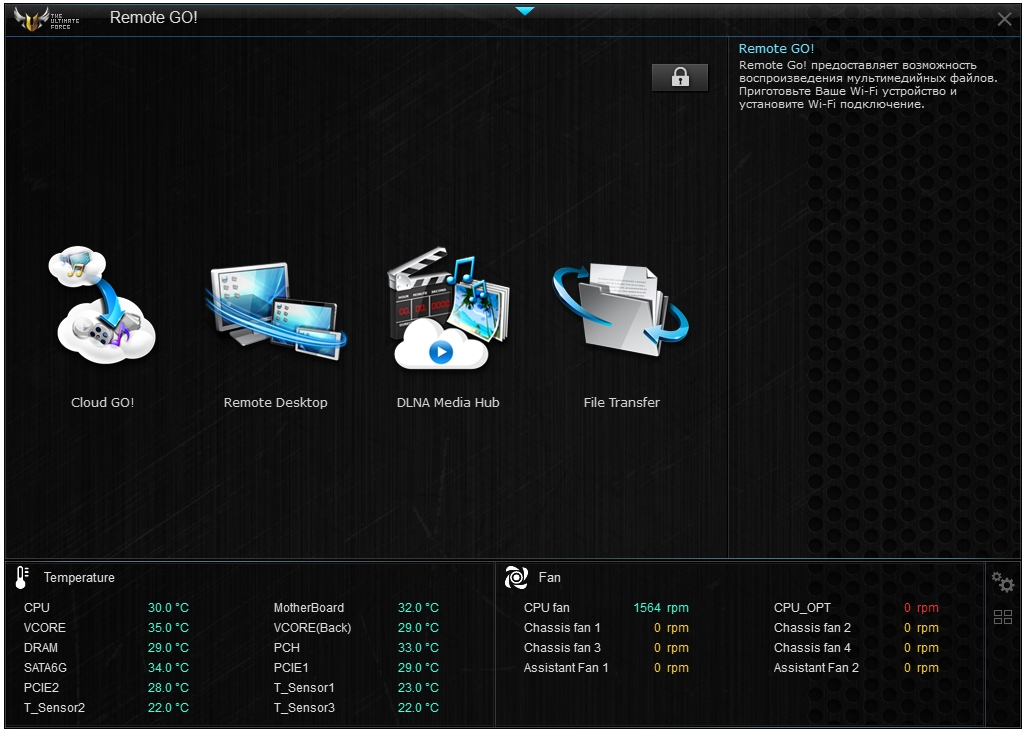This screenshot has width=1025, height=736.
Task: Click the PCH temperature value 33.0 °C
Action: coord(418,648)
